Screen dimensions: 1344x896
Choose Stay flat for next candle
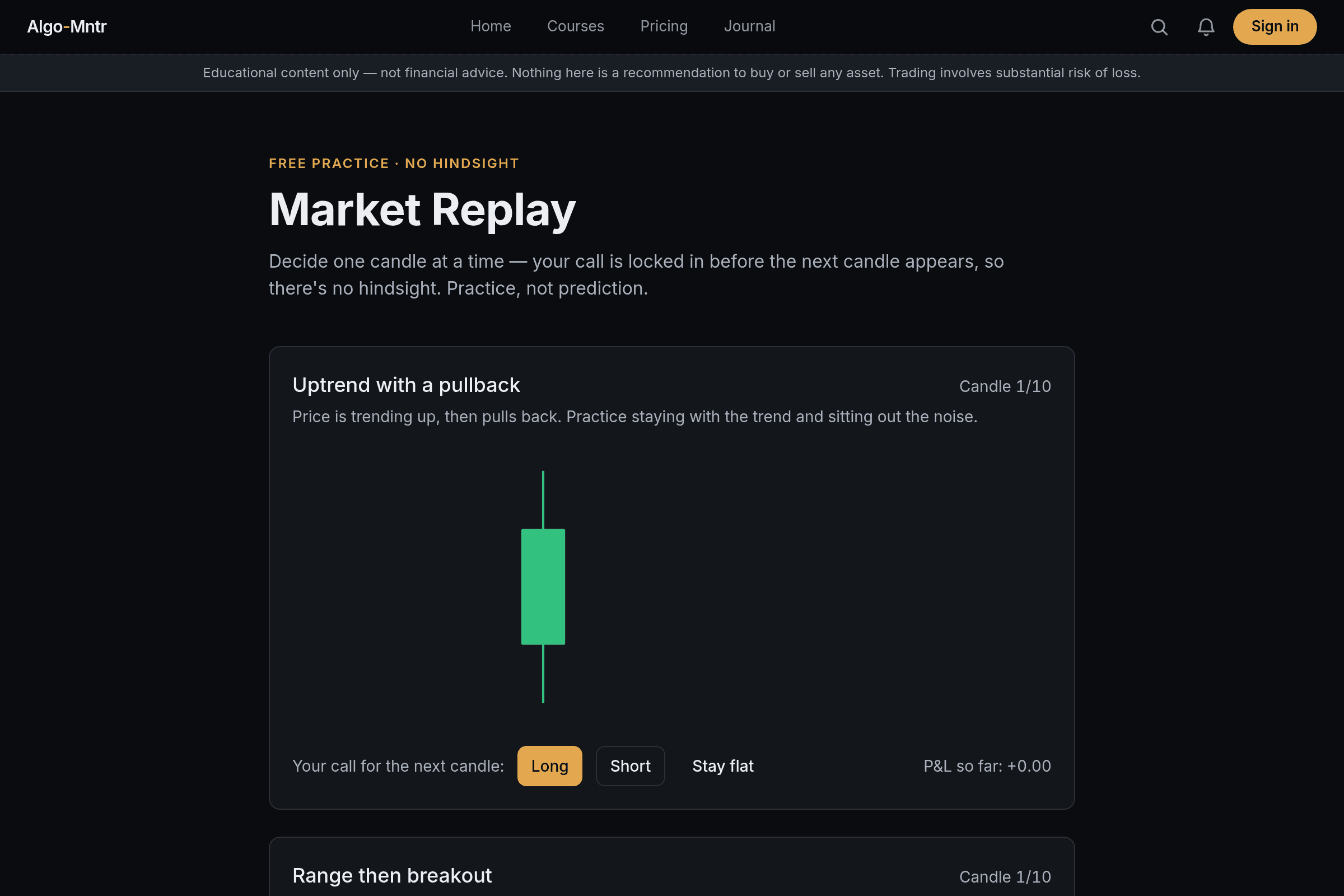click(x=723, y=766)
